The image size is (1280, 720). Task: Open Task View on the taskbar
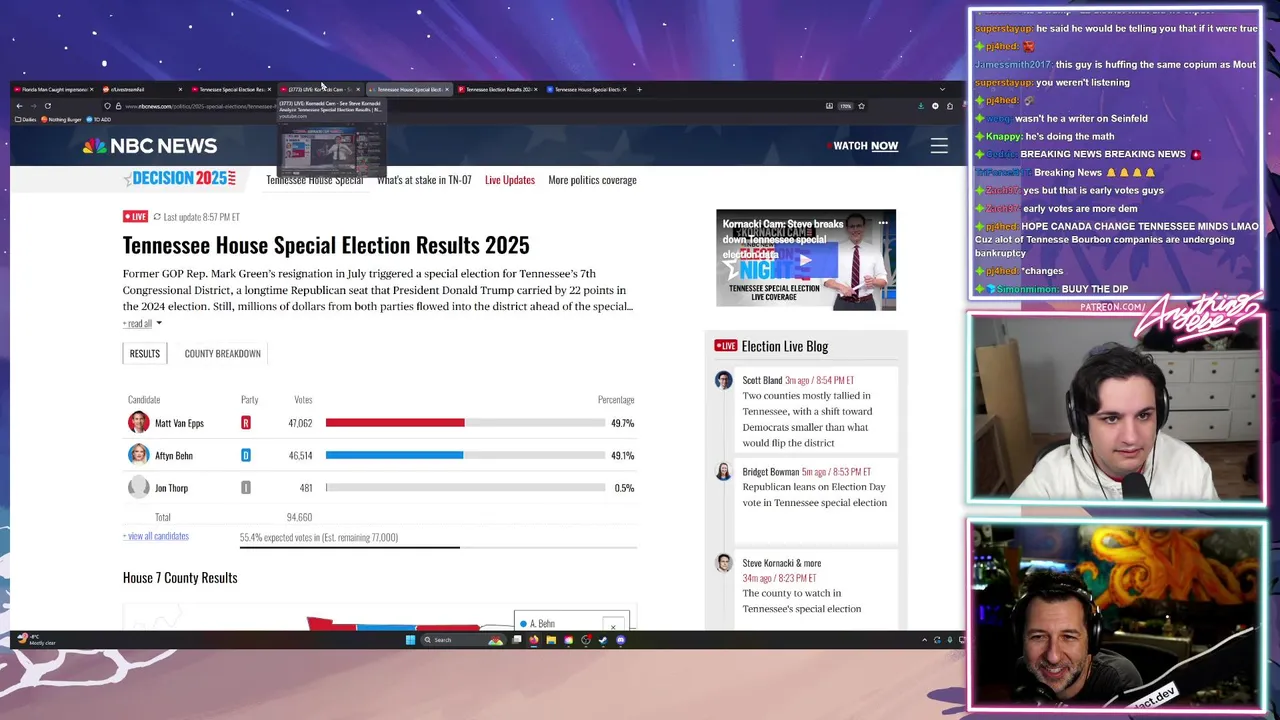click(x=516, y=640)
